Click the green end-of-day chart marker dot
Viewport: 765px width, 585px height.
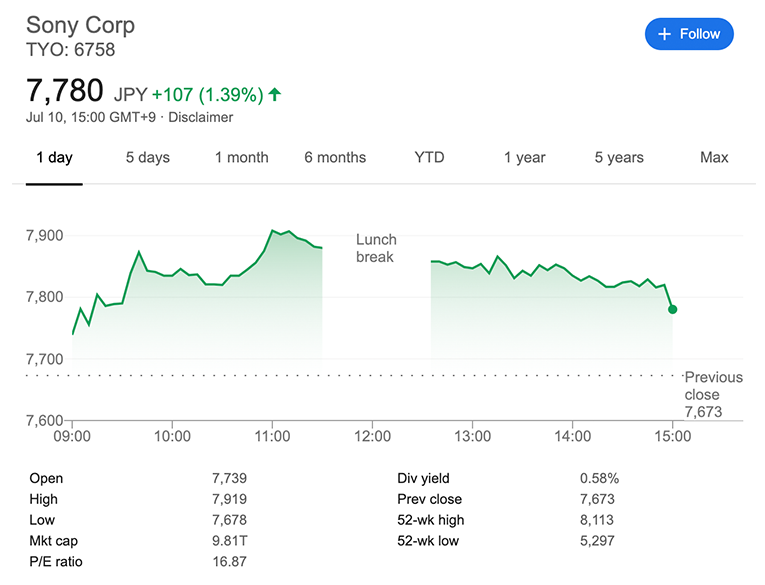[x=672, y=309]
